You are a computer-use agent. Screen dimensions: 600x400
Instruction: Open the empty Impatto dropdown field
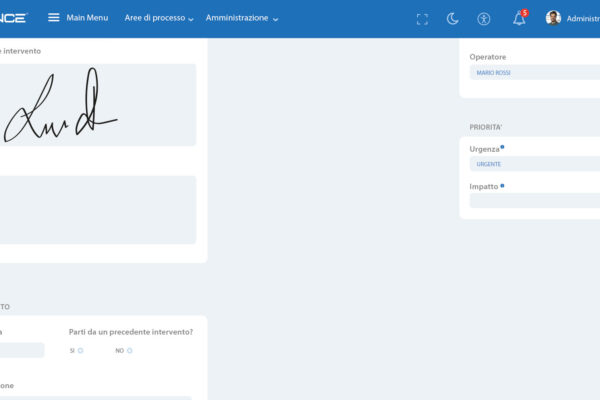[x=535, y=201]
